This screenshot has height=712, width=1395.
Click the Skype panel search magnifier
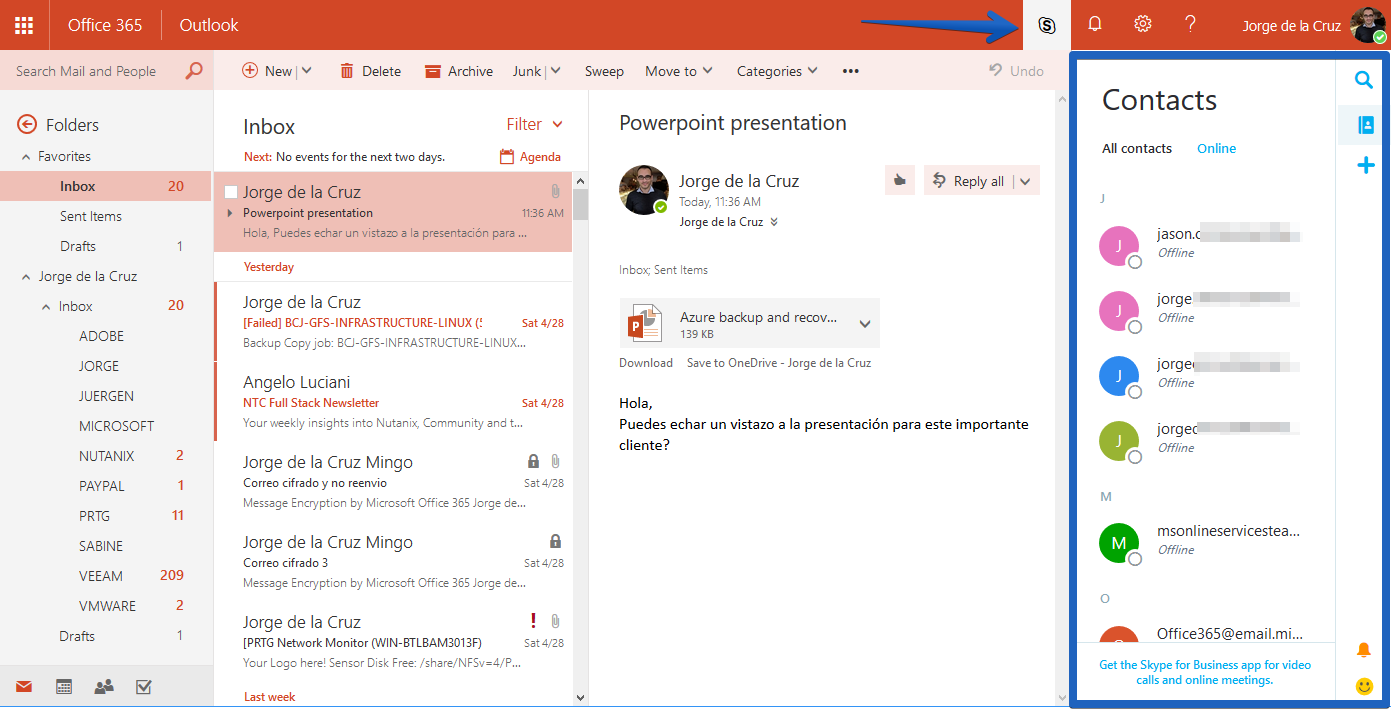click(1364, 80)
